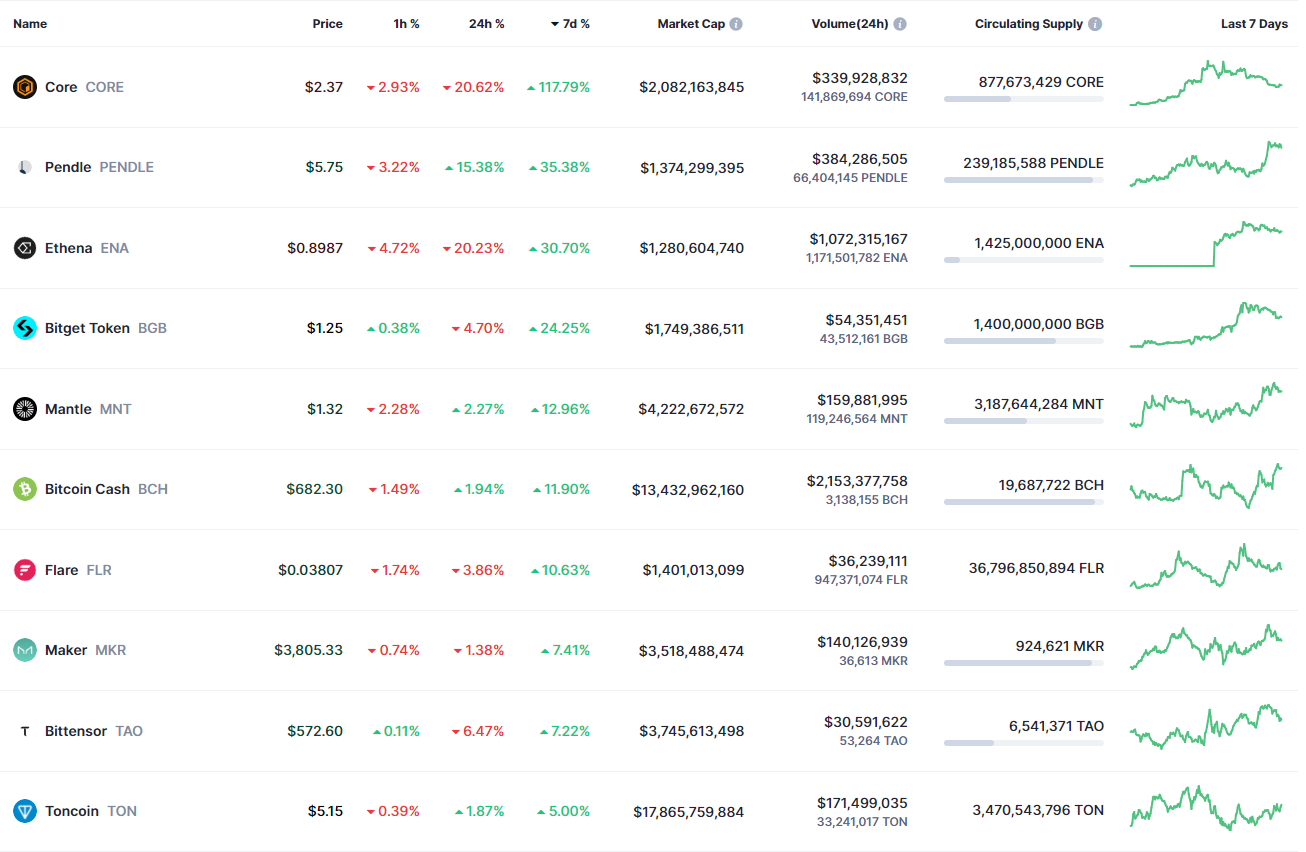Screen dimensions: 1306x852
Task: Click Ethena's circulating supply progress bar
Action: point(1024,260)
